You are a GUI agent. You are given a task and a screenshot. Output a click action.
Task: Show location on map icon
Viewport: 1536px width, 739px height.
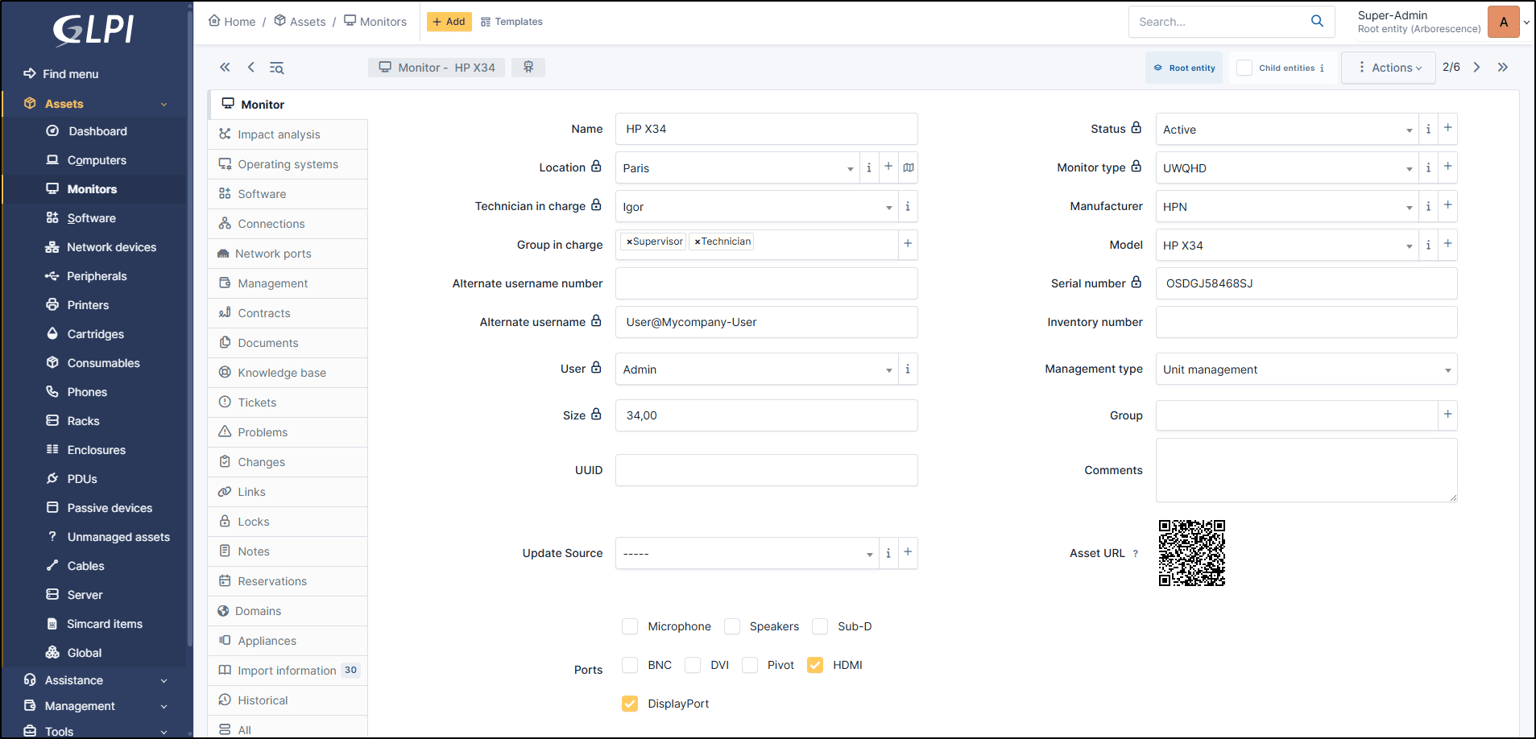coord(908,168)
